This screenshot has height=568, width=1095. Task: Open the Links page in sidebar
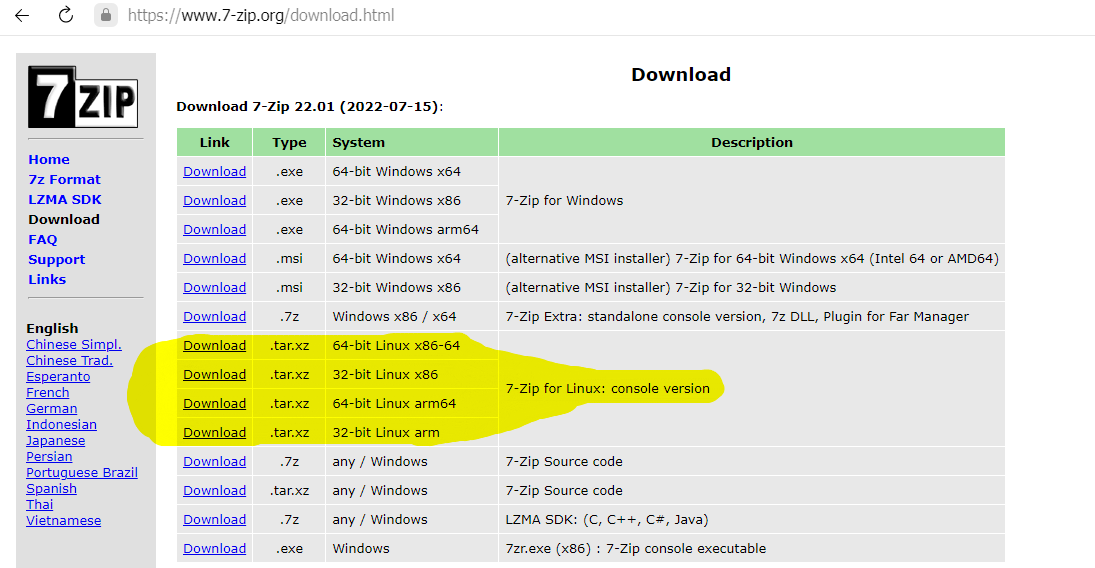pyautogui.click(x=47, y=279)
